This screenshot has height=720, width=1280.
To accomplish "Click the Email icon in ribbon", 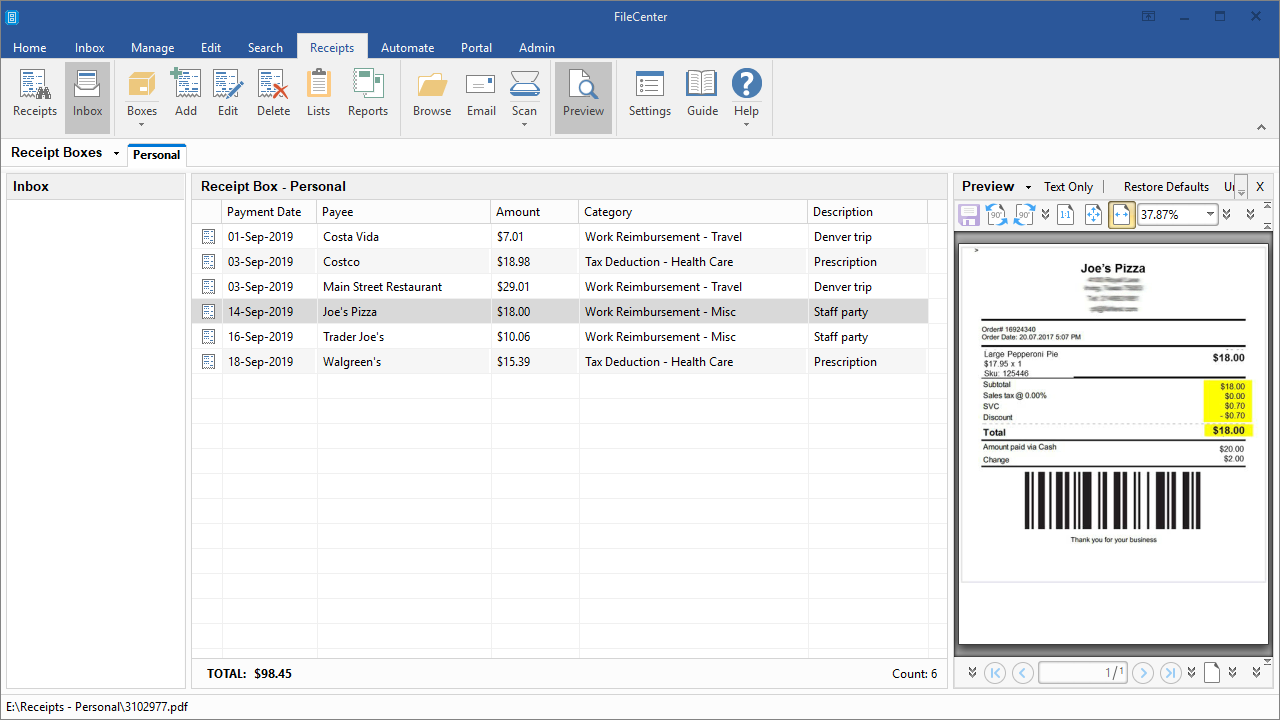I will click(481, 94).
